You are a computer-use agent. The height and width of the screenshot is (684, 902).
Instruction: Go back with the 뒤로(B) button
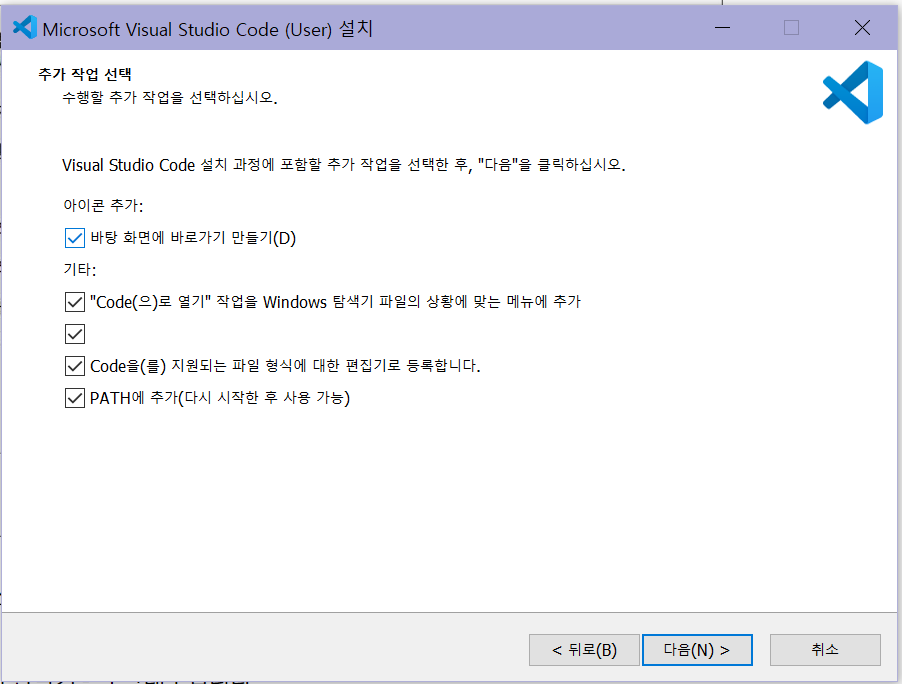click(584, 650)
